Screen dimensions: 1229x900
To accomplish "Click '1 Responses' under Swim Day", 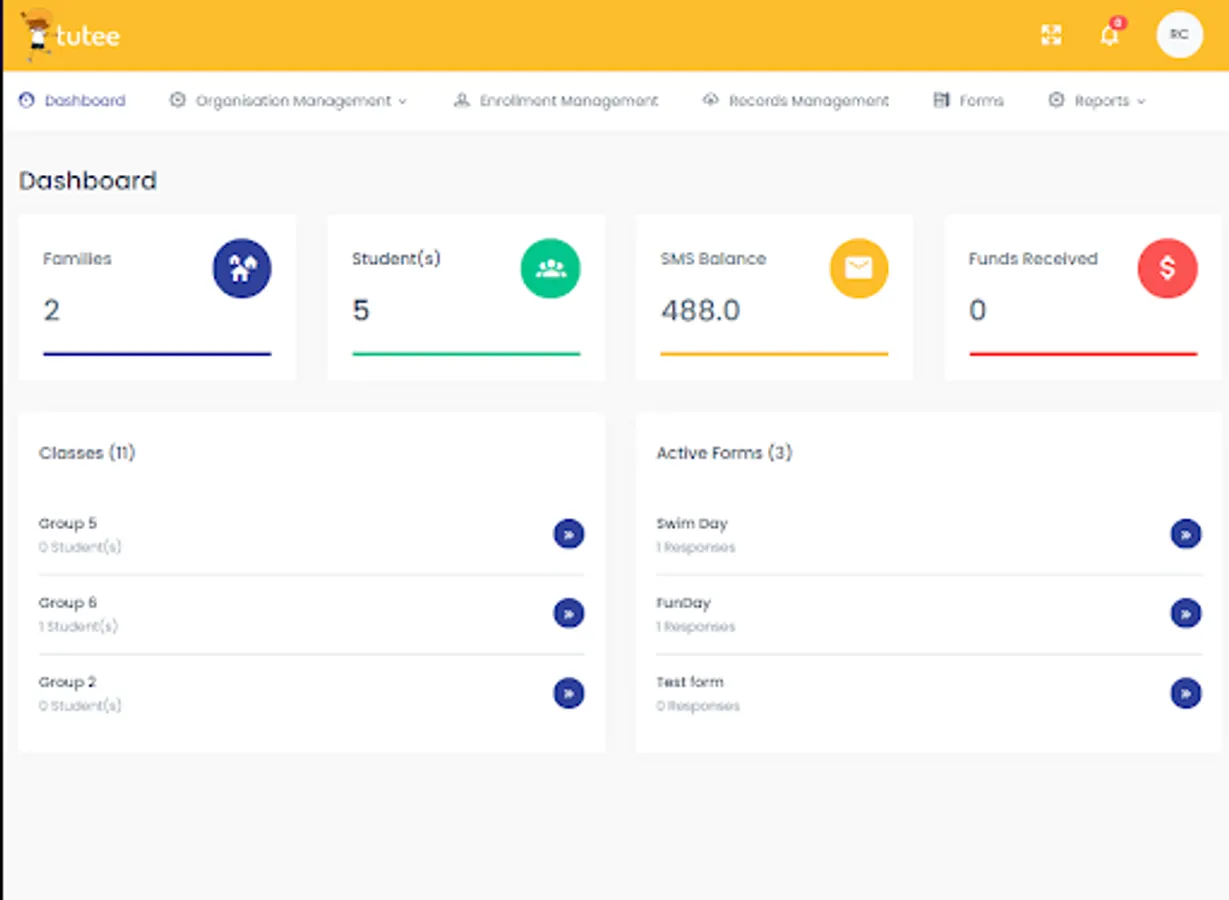I will pos(696,547).
